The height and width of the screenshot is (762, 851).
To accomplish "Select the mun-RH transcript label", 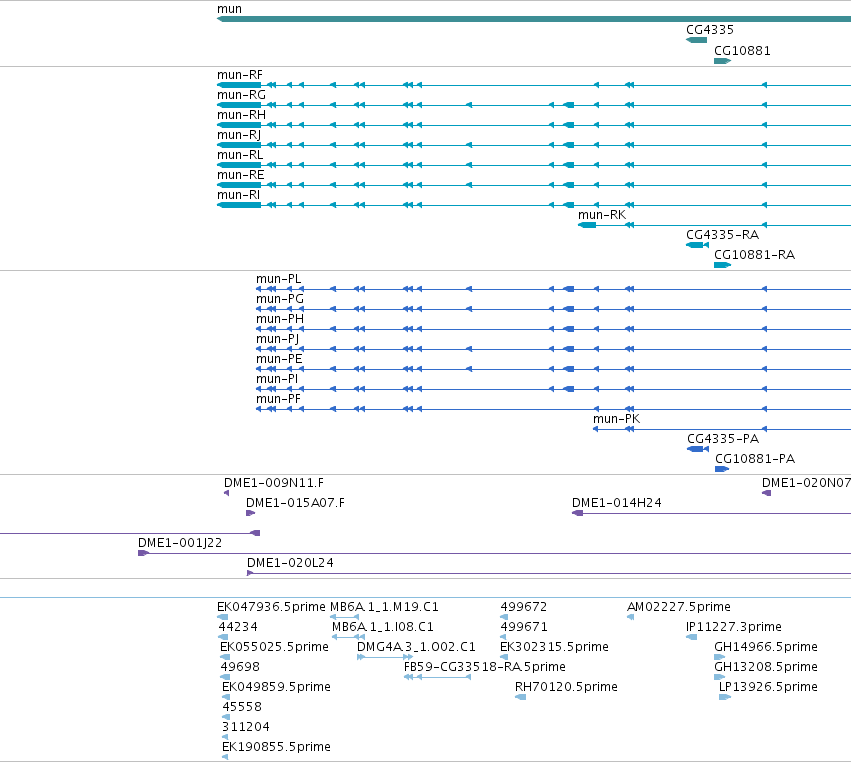I will (x=242, y=115).
